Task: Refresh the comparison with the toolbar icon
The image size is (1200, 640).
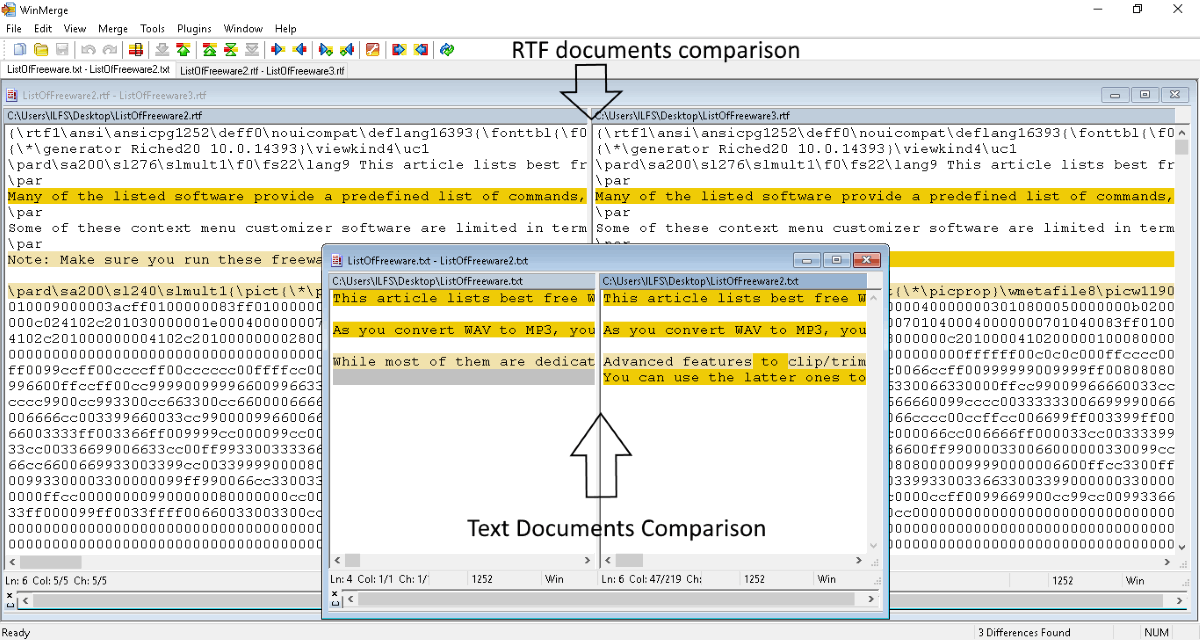Action: pyautogui.click(x=447, y=49)
